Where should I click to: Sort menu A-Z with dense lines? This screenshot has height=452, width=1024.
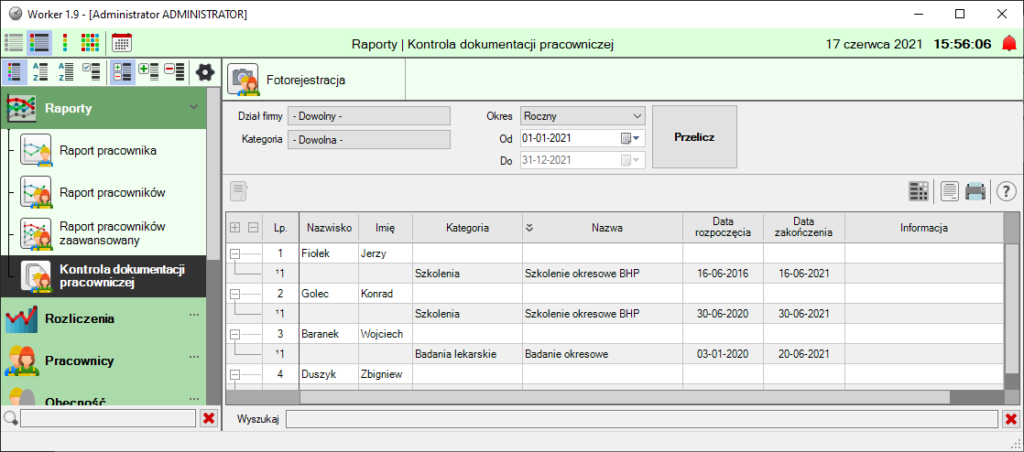(x=66, y=71)
